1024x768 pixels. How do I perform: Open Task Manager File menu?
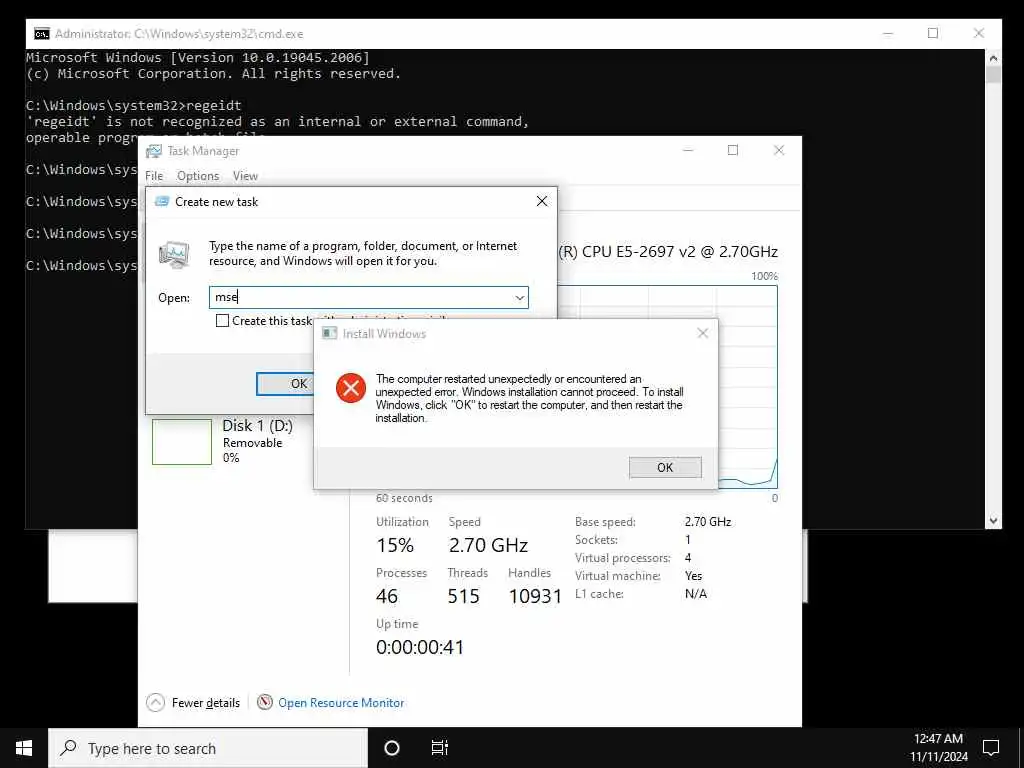coord(154,176)
